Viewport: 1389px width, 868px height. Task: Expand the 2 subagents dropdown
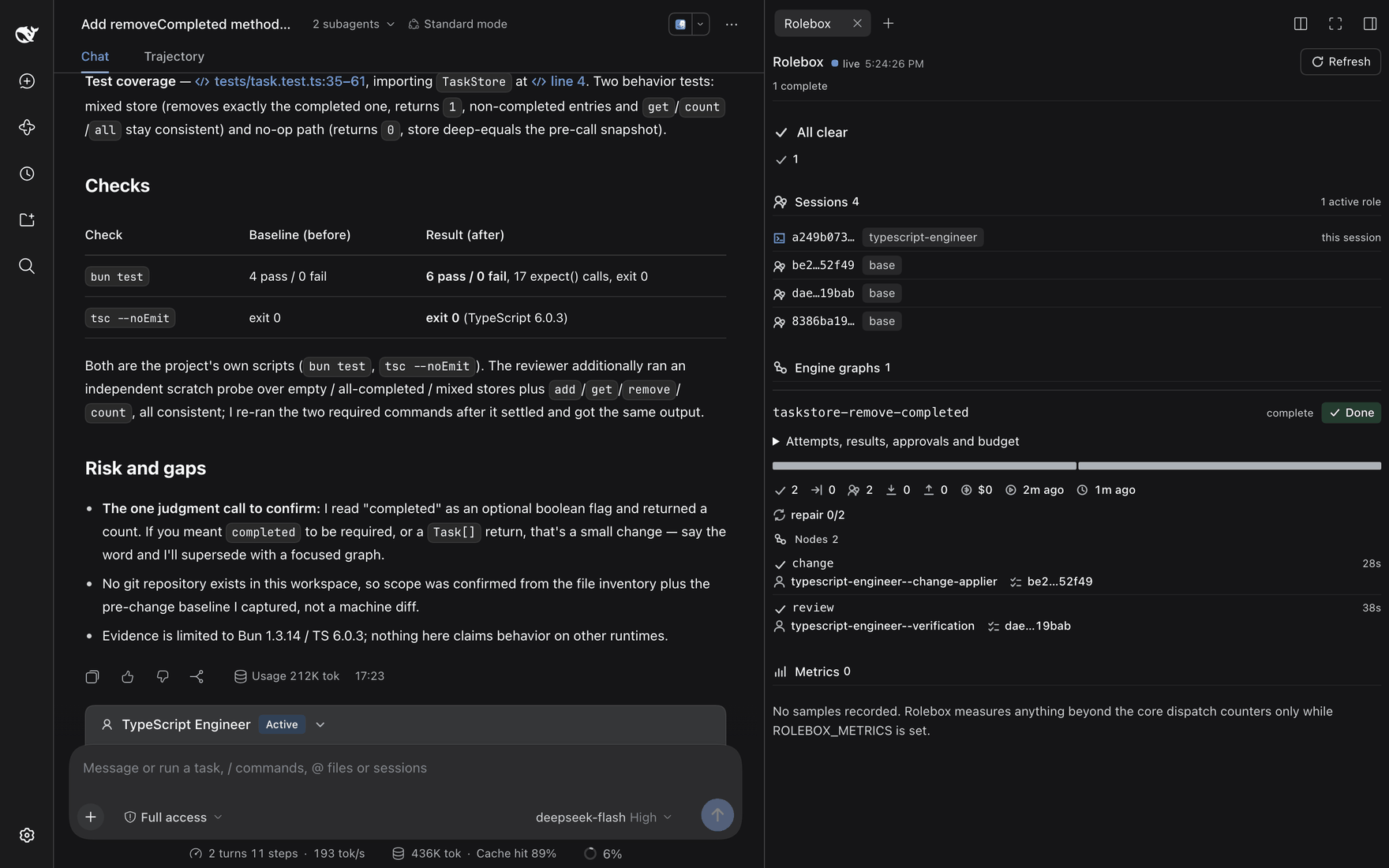click(354, 24)
